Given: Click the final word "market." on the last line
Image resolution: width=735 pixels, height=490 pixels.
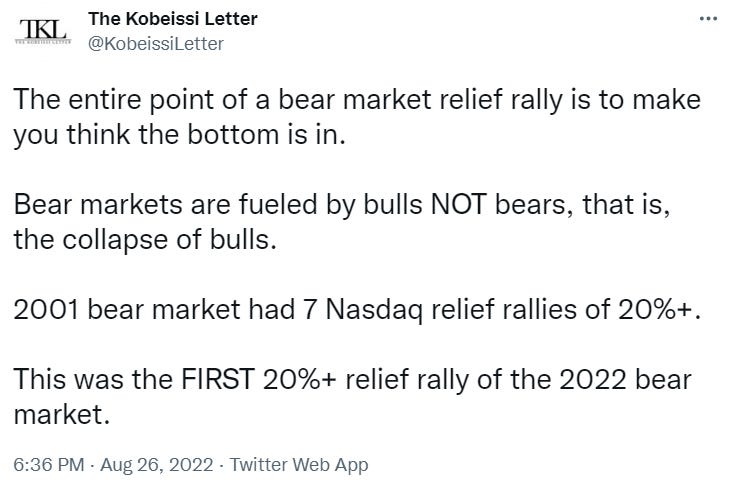Looking at the screenshot, I should point(59,415).
